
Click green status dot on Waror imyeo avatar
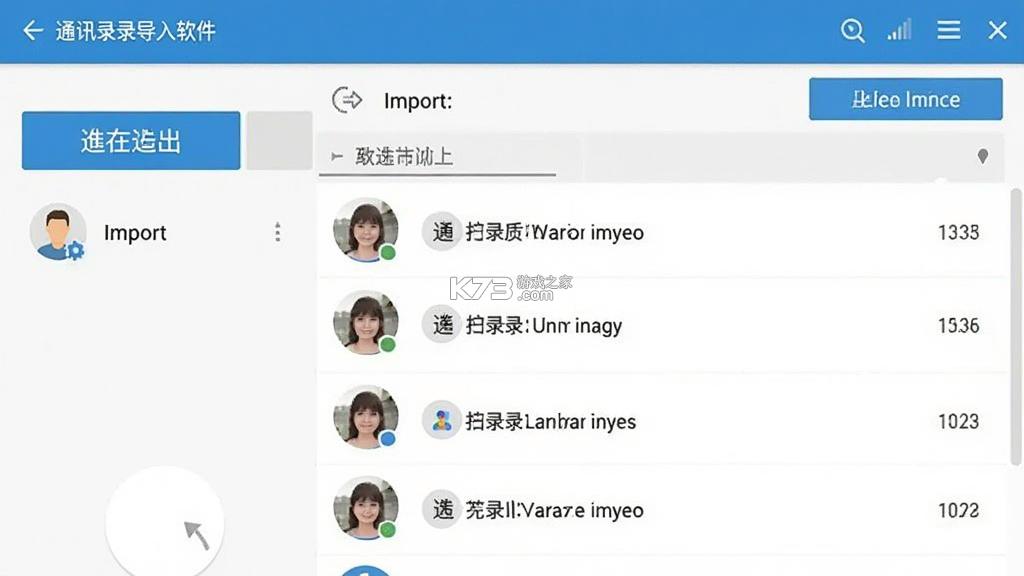pos(388,252)
